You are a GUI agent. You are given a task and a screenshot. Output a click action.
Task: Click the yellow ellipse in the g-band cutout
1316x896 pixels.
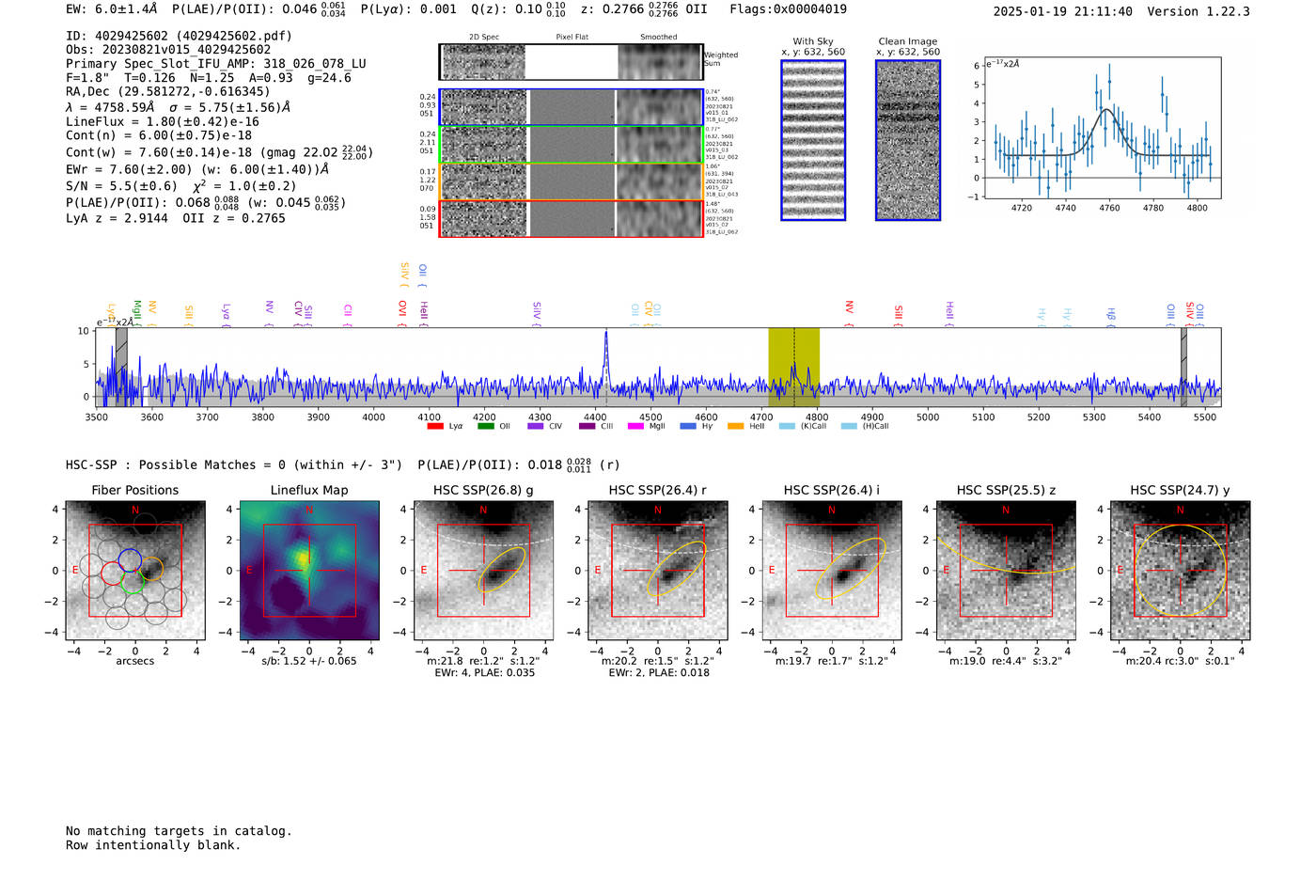pyautogui.click(x=502, y=569)
